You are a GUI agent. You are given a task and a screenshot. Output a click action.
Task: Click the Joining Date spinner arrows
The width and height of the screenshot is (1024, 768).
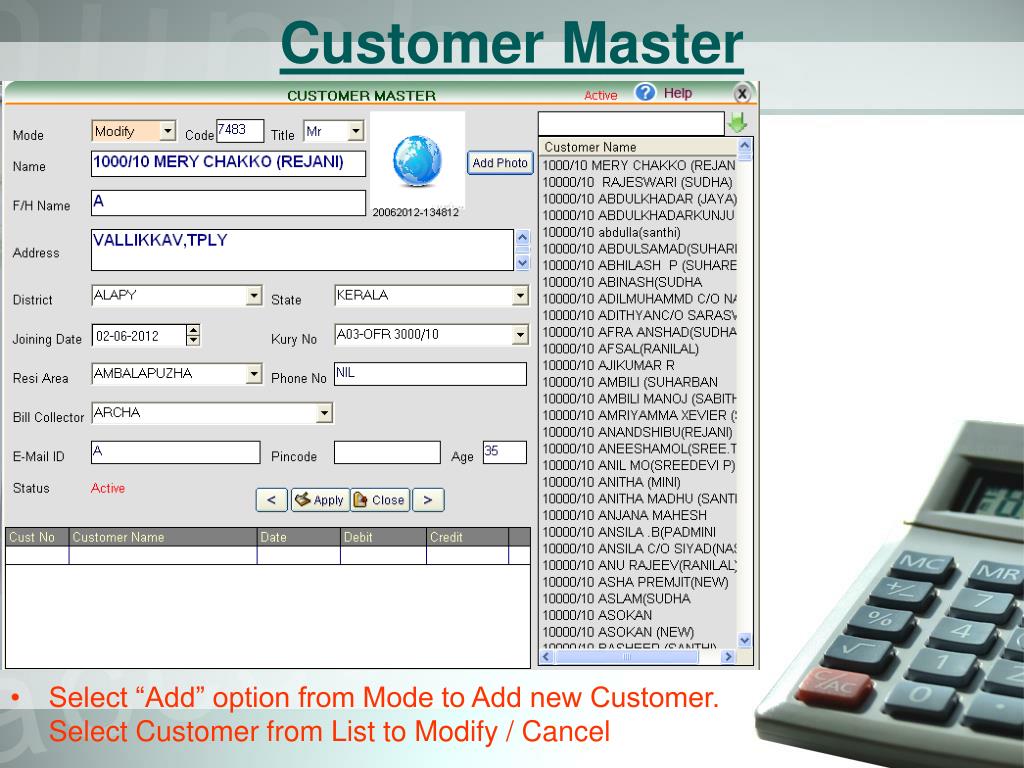click(x=193, y=335)
